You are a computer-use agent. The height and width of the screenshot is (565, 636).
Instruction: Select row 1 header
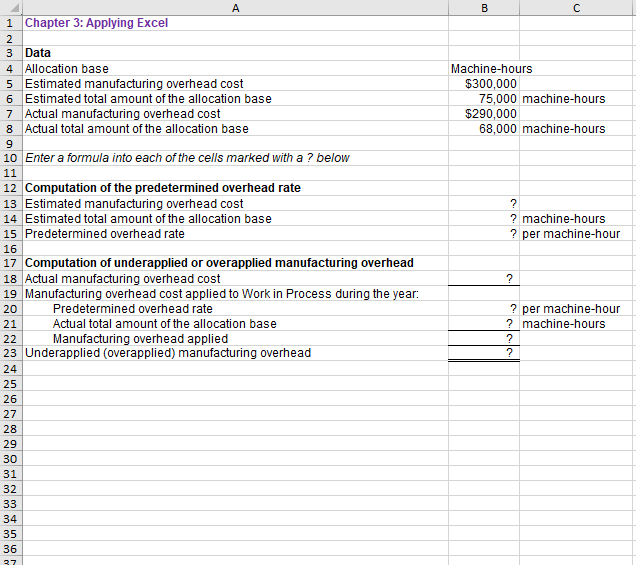(10, 23)
